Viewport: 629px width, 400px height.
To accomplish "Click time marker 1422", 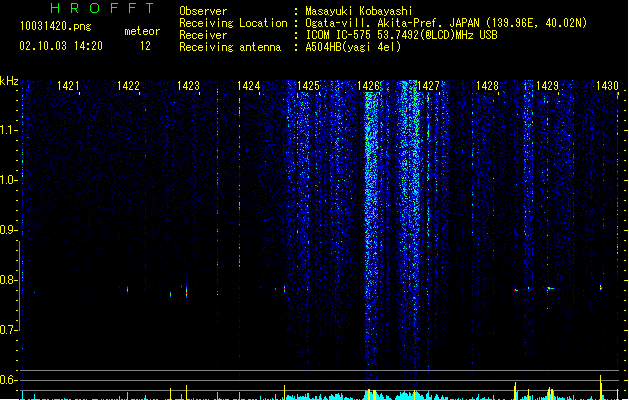I will tap(128, 86).
